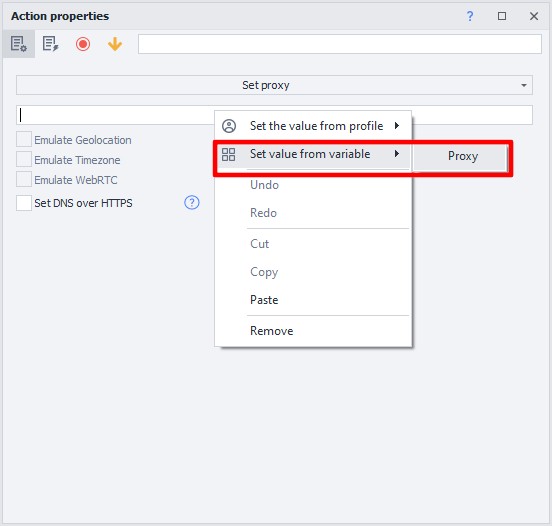Choose Paste from the context menu
552x526 pixels.
coord(264,300)
